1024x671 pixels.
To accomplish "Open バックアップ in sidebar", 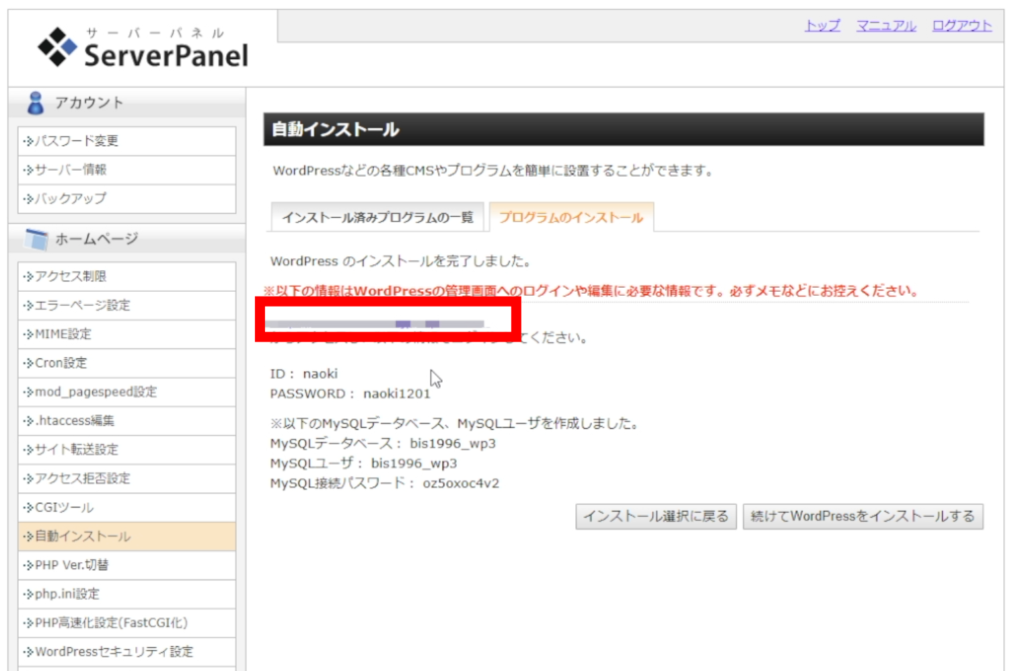I will pos(127,199).
